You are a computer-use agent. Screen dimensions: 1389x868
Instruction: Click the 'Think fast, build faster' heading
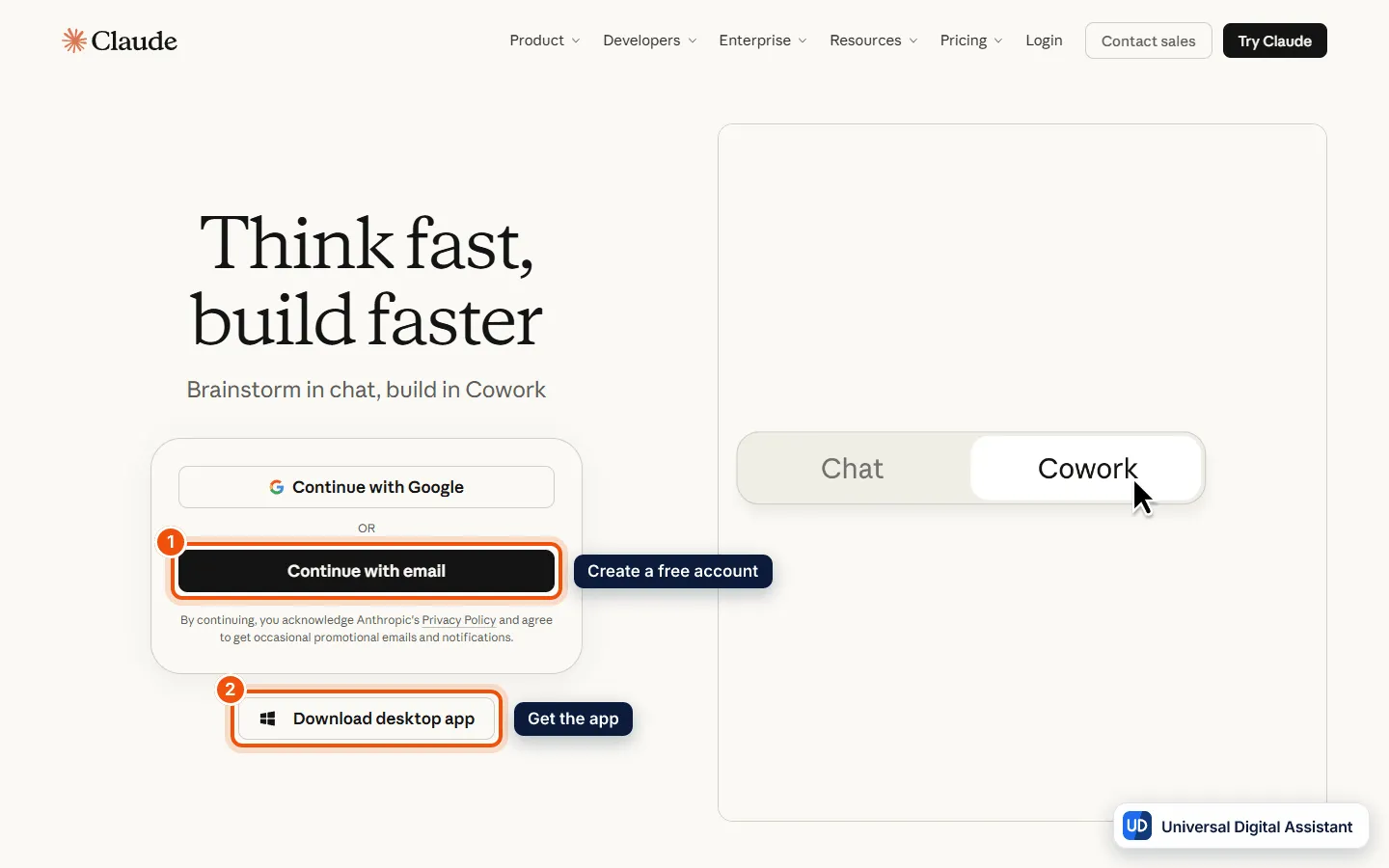point(367,281)
